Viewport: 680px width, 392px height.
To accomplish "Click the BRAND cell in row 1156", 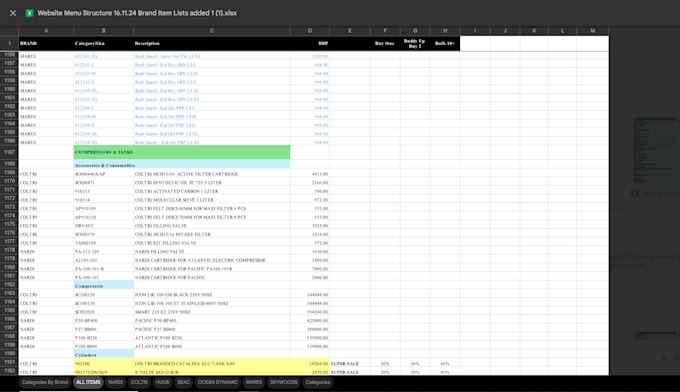I will 46,56.
